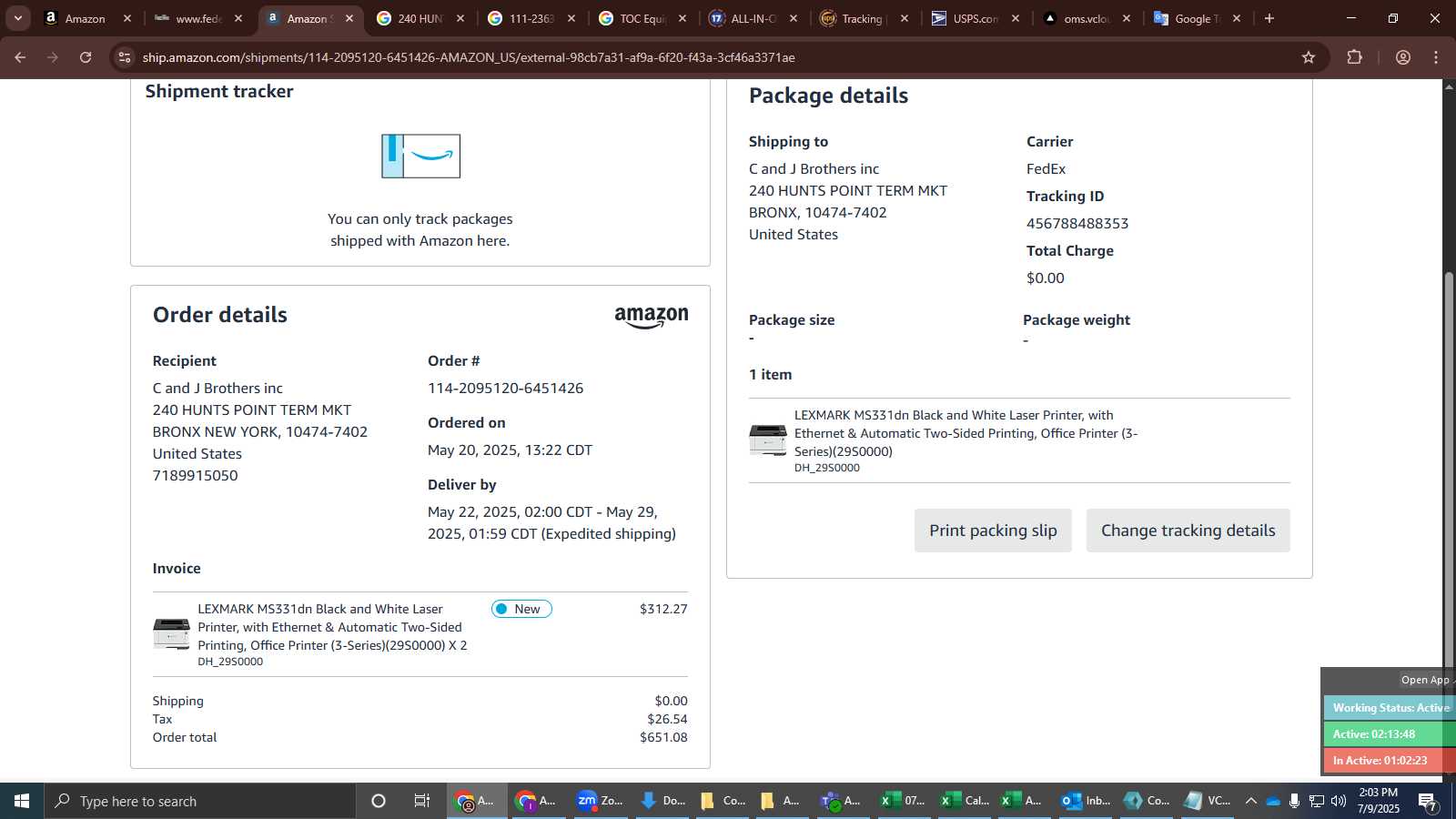Open the tab search dropdown arrow

[17, 18]
